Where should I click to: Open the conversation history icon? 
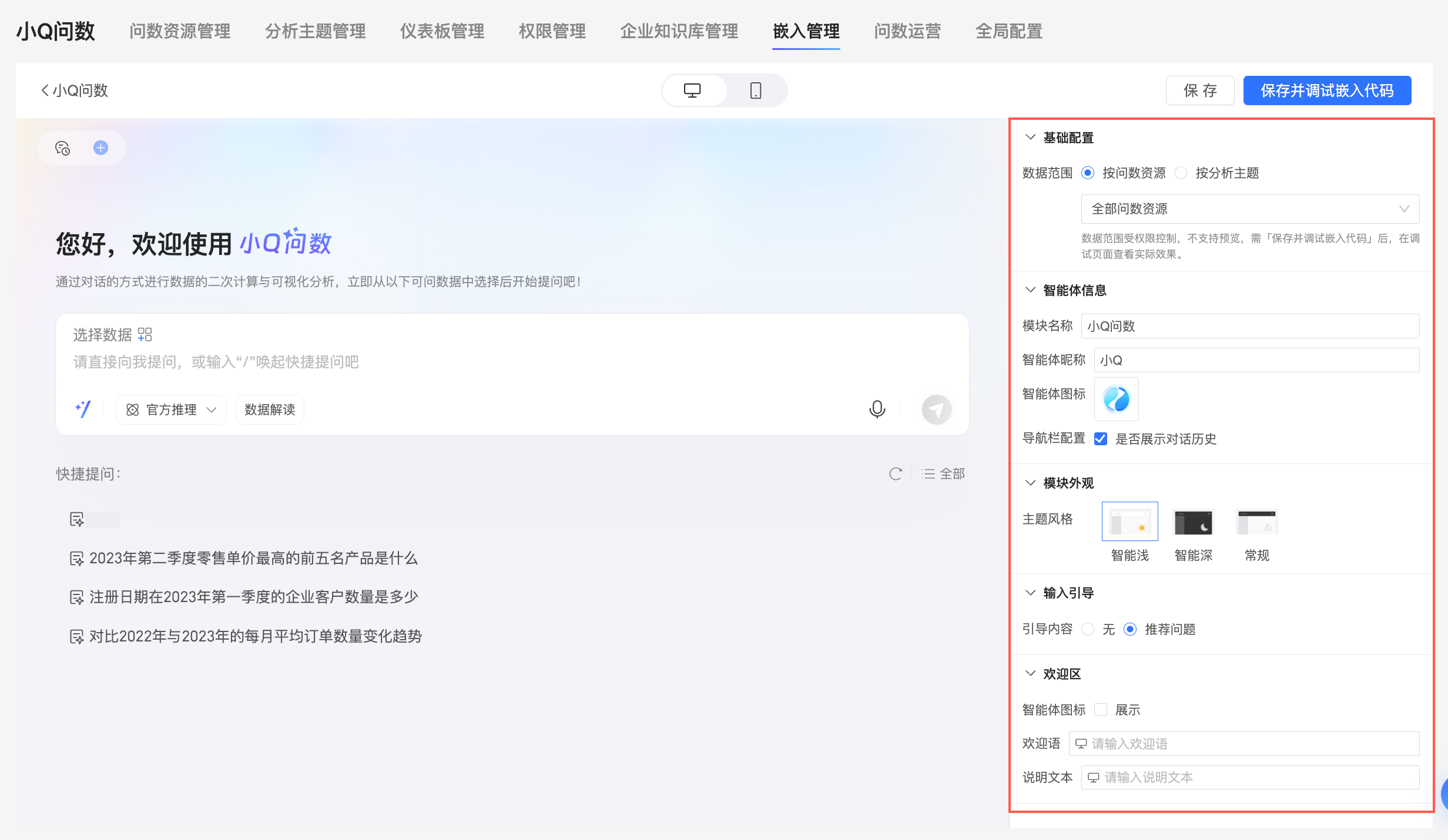tap(62, 148)
